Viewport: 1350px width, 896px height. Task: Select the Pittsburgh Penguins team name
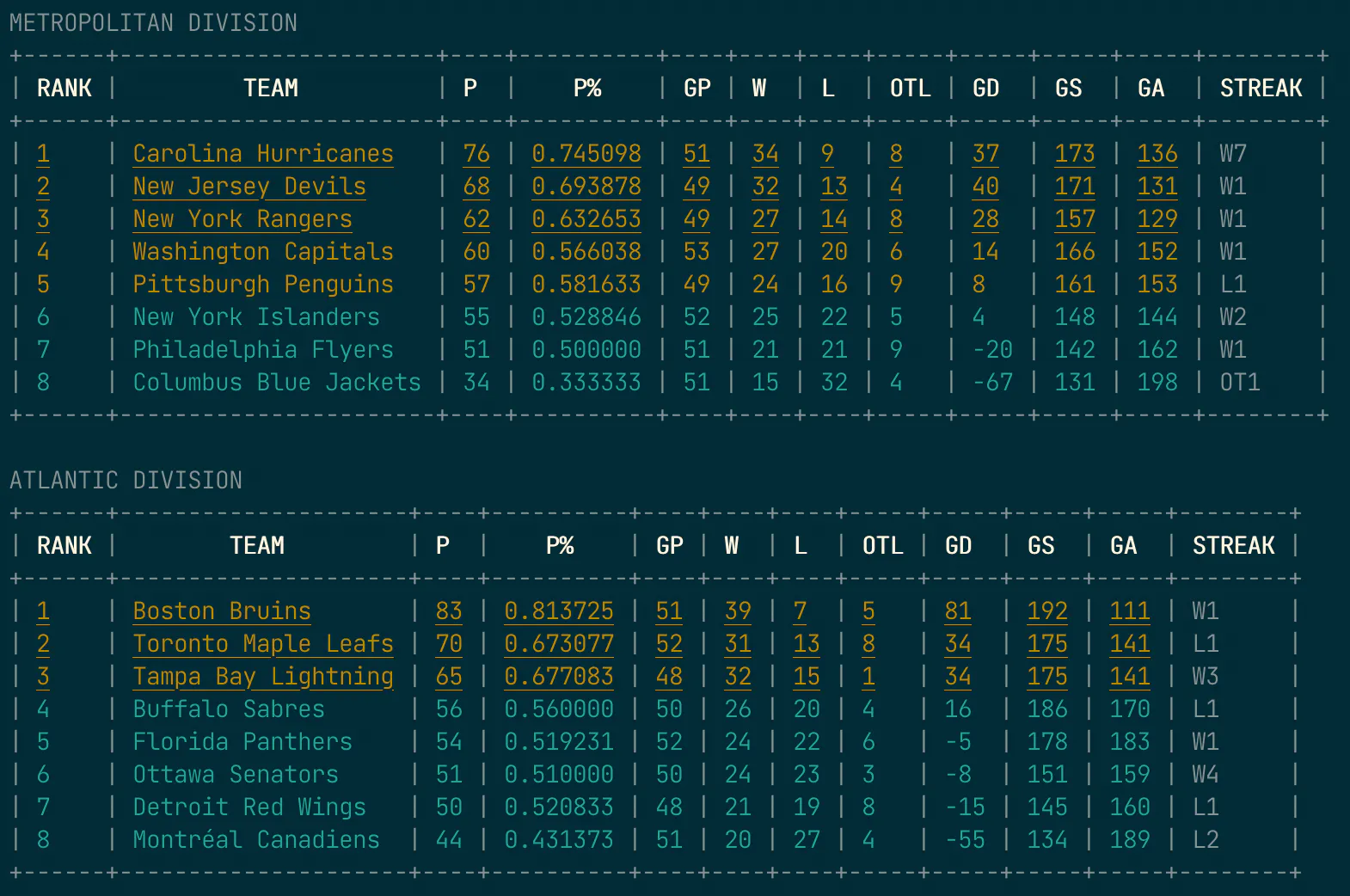point(262,285)
